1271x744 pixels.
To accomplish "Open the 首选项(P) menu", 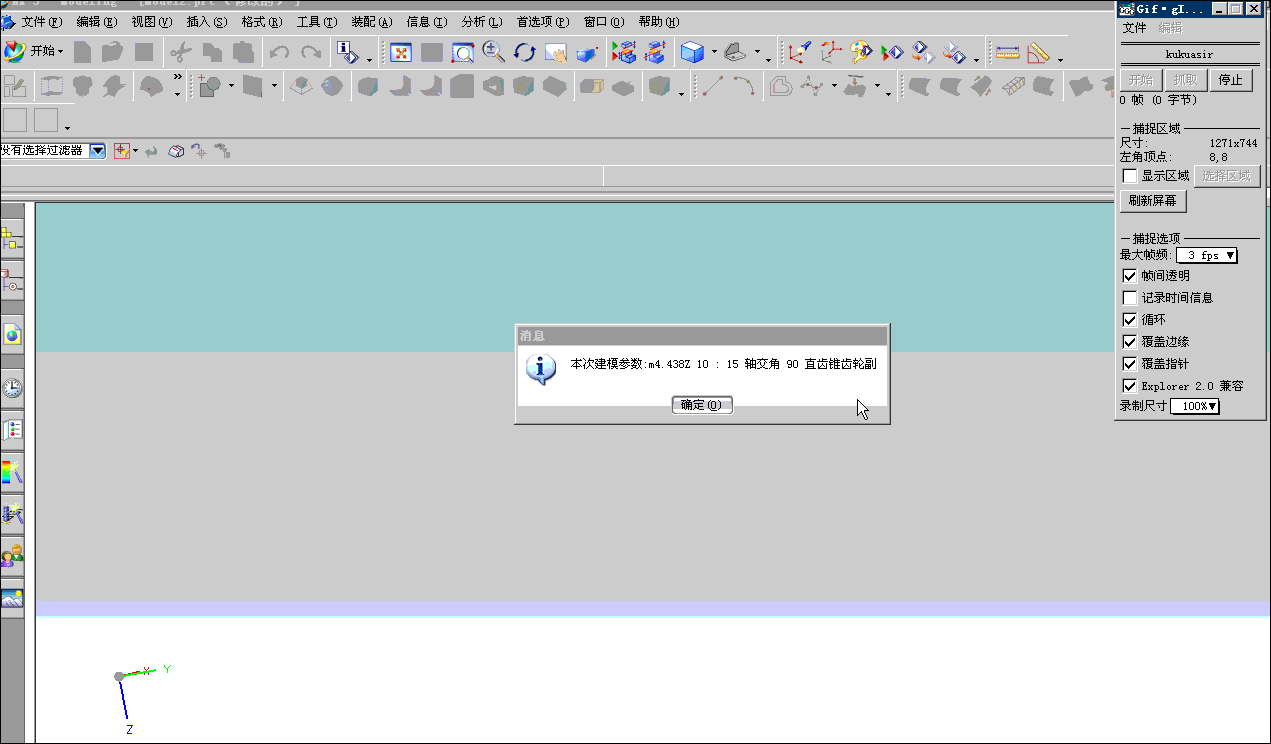I will (x=543, y=21).
